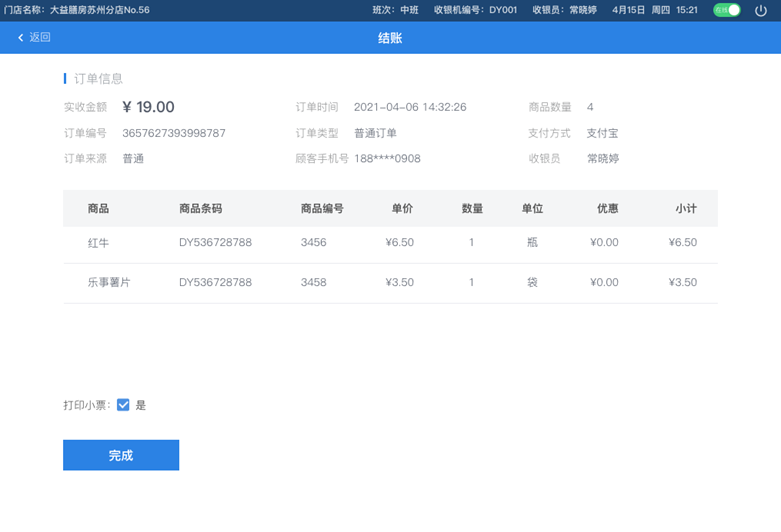Click unit price ¥6.50 for 红牛

pos(399,243)
